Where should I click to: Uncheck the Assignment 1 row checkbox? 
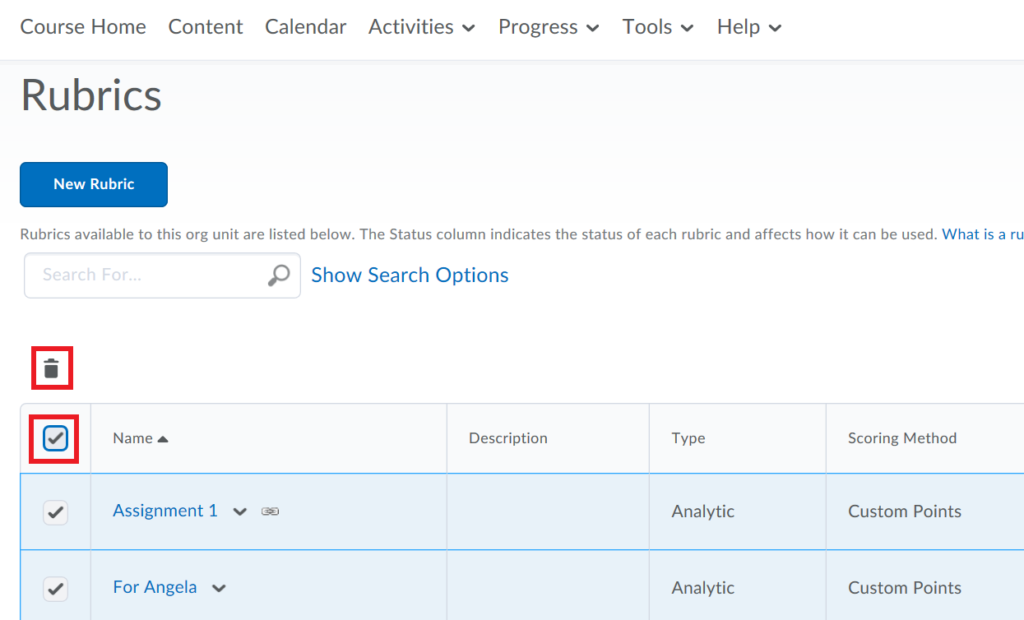55,511
